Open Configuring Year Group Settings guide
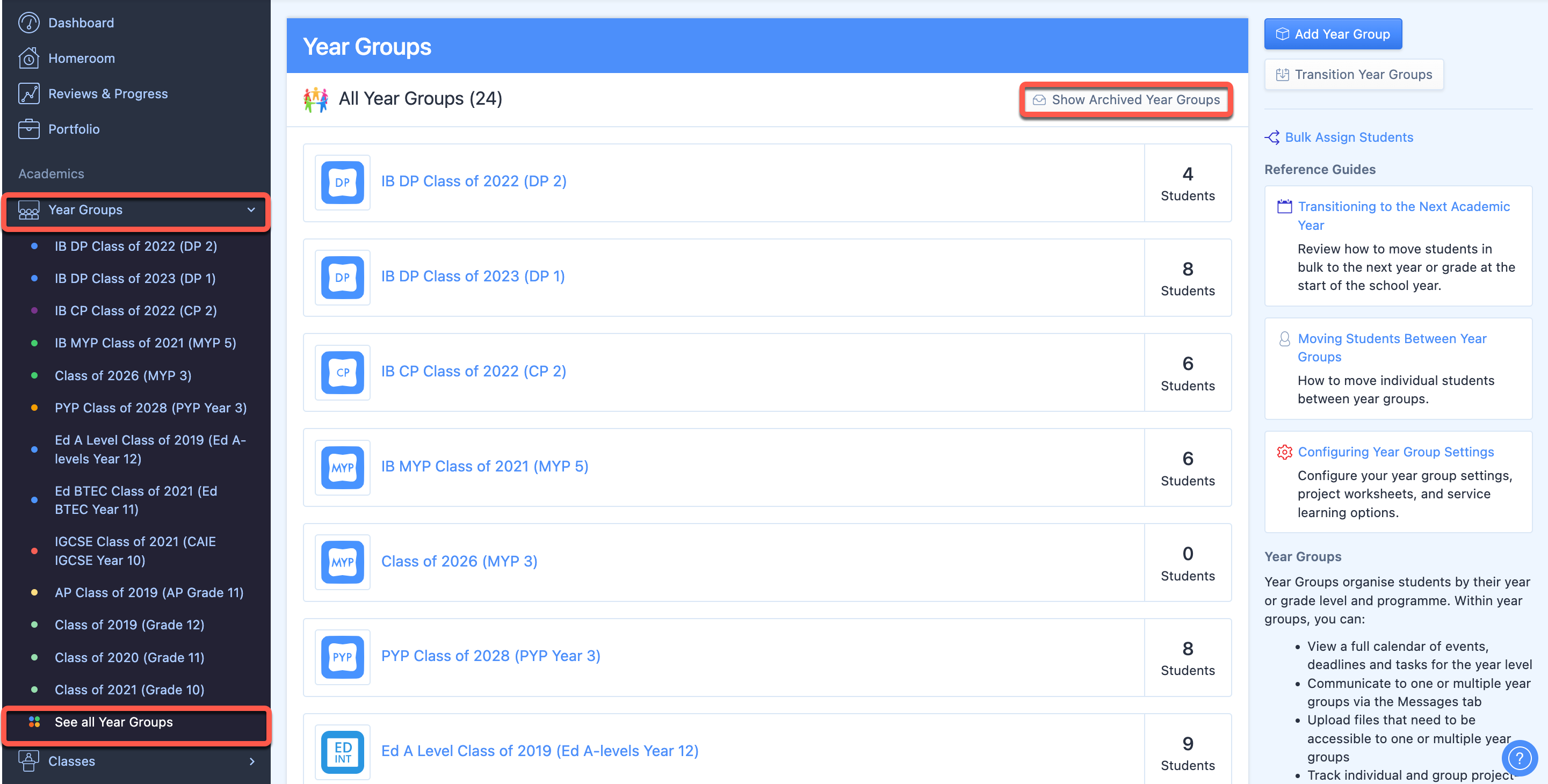The image size is (1548, 784). (1396, 452)
